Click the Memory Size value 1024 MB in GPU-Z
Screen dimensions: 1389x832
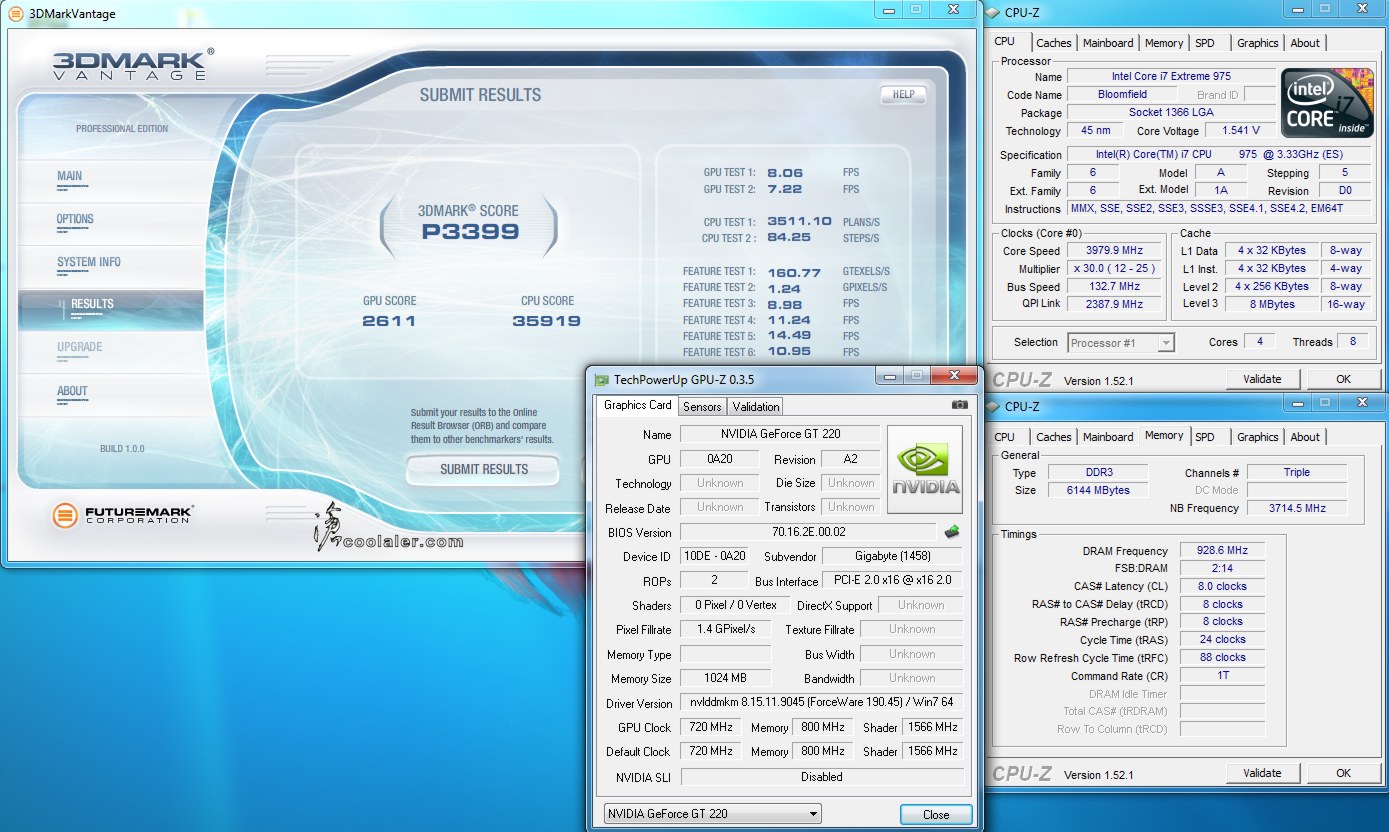(725, 678)
